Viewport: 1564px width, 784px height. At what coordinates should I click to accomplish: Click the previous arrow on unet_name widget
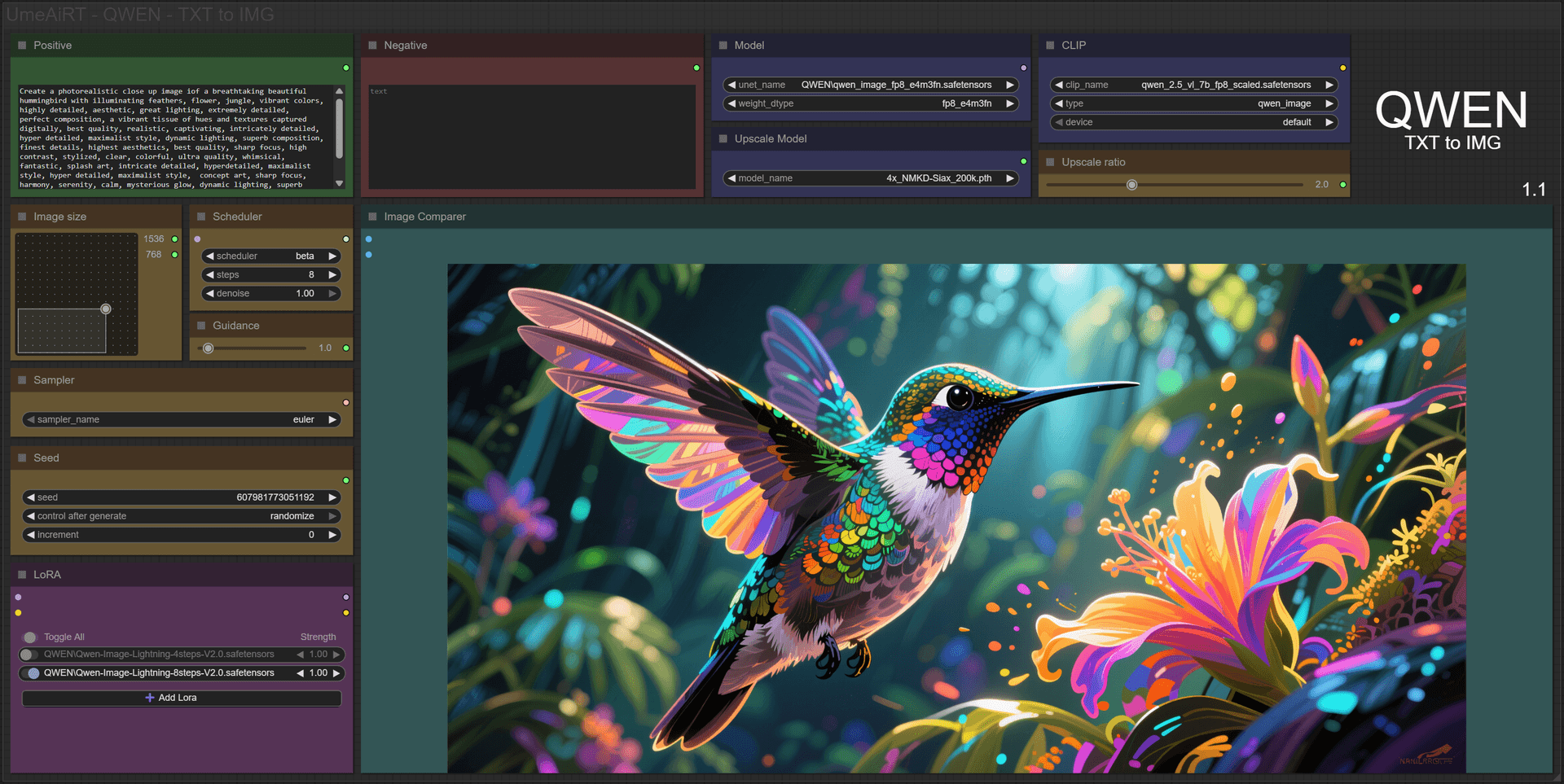731,85
